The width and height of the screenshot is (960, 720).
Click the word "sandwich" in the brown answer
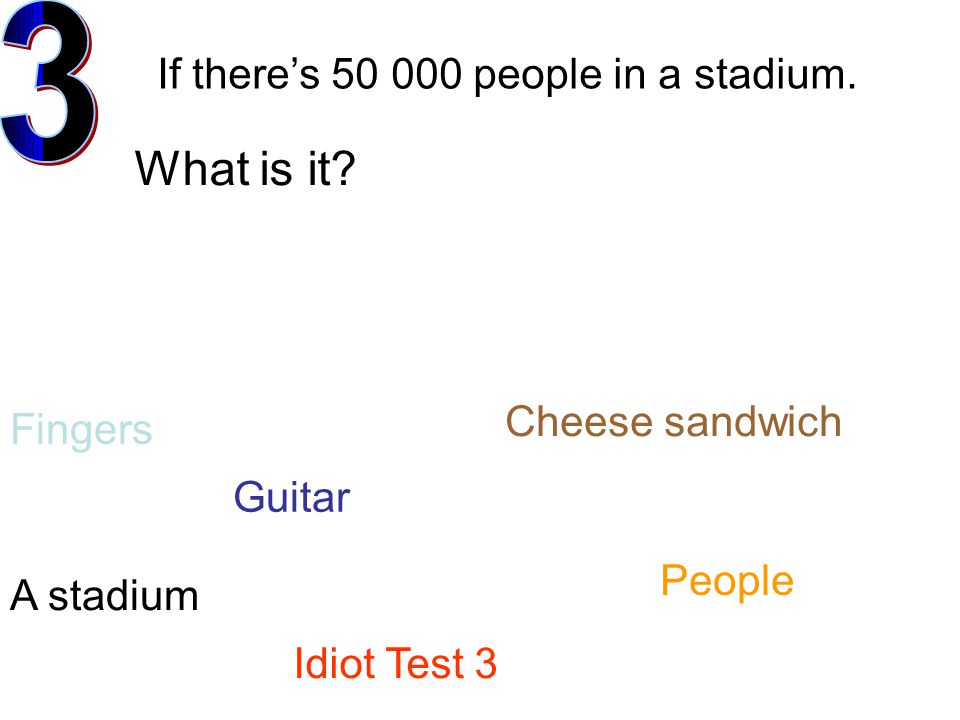(x=753, y=422)
